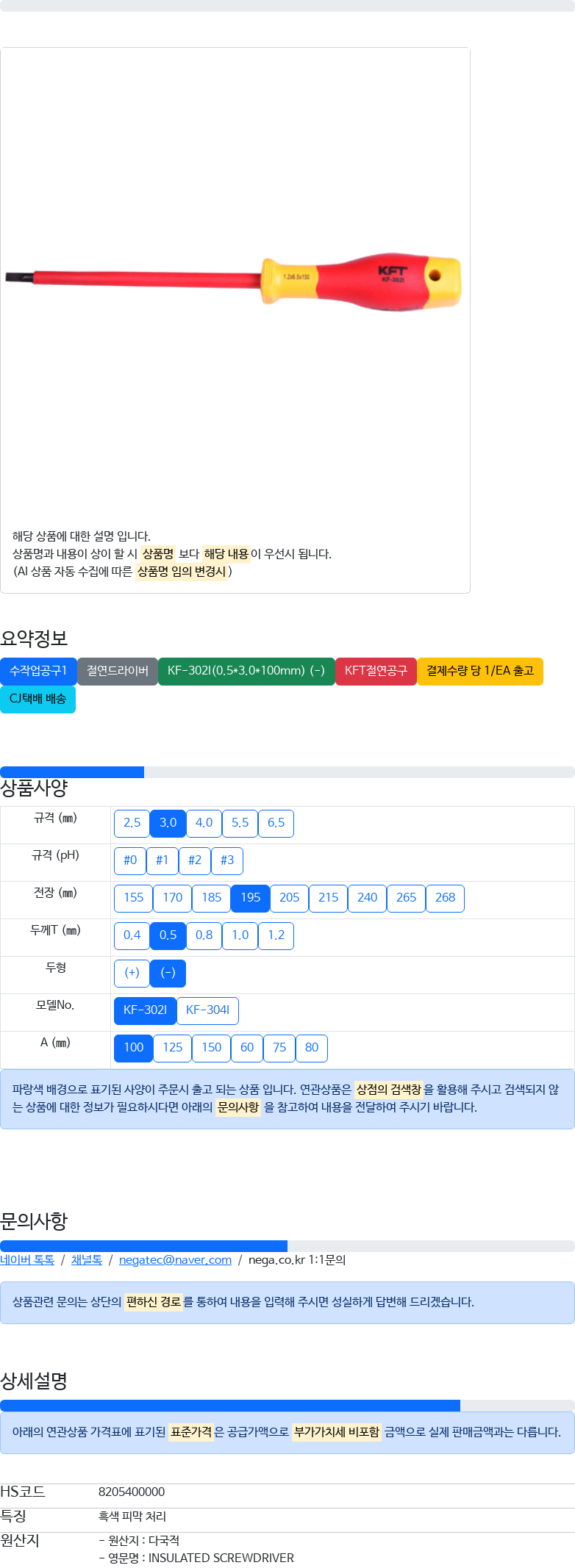
Task: Select the #2 pH size option
Action: (x=195, y=860)
